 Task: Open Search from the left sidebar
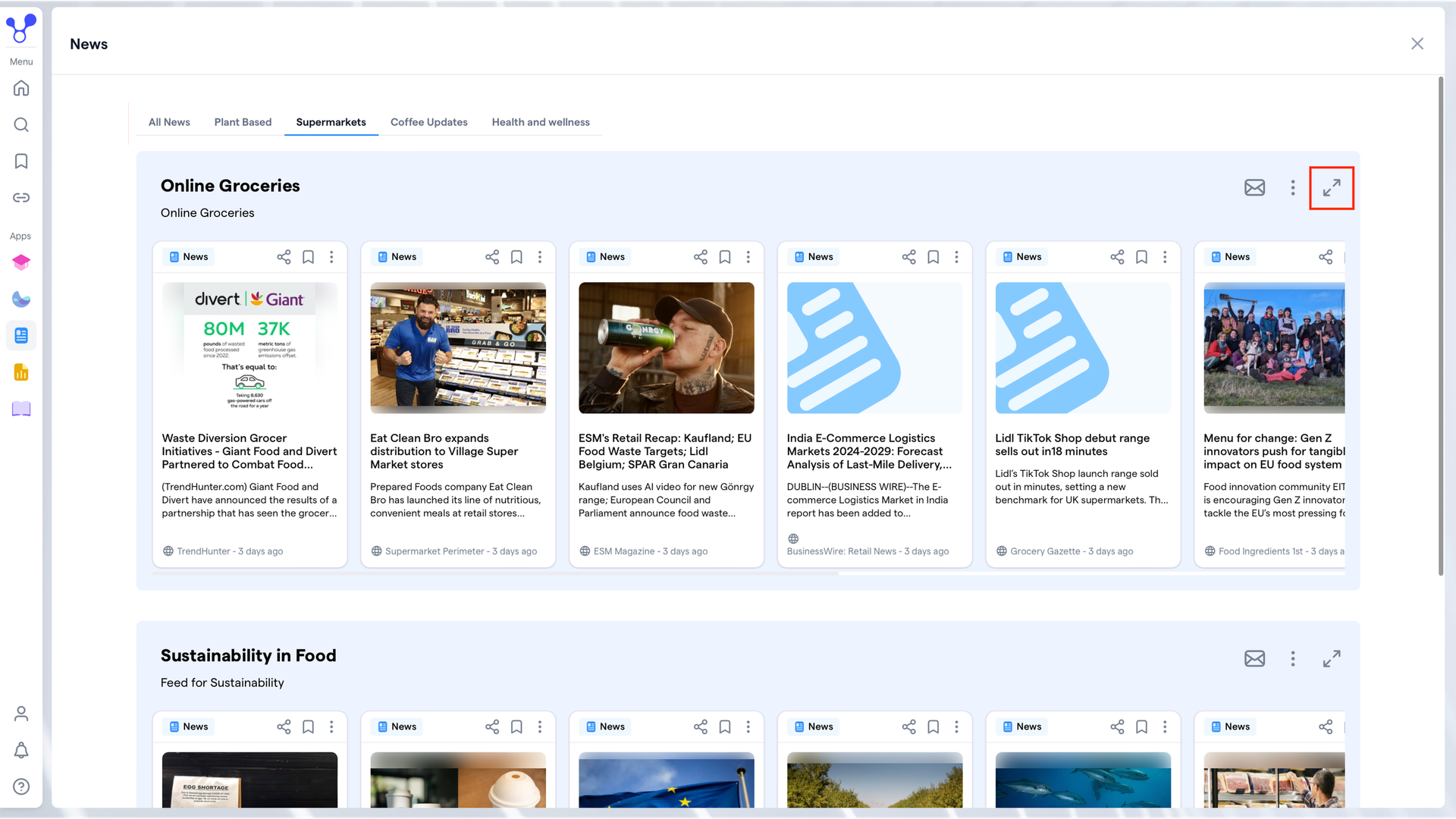click(21, 124)
